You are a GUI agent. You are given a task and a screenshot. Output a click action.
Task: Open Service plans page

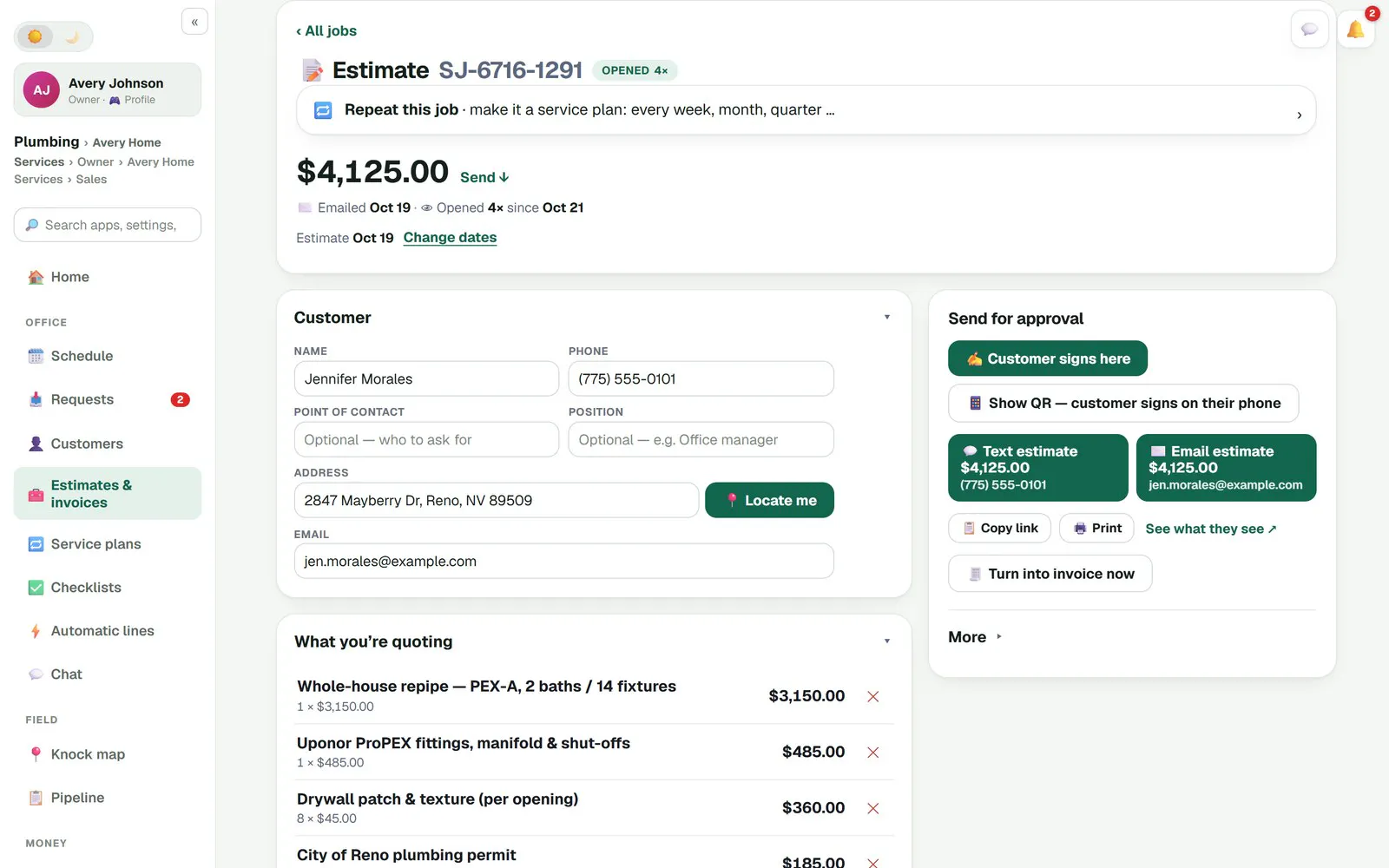pos(108,544)
